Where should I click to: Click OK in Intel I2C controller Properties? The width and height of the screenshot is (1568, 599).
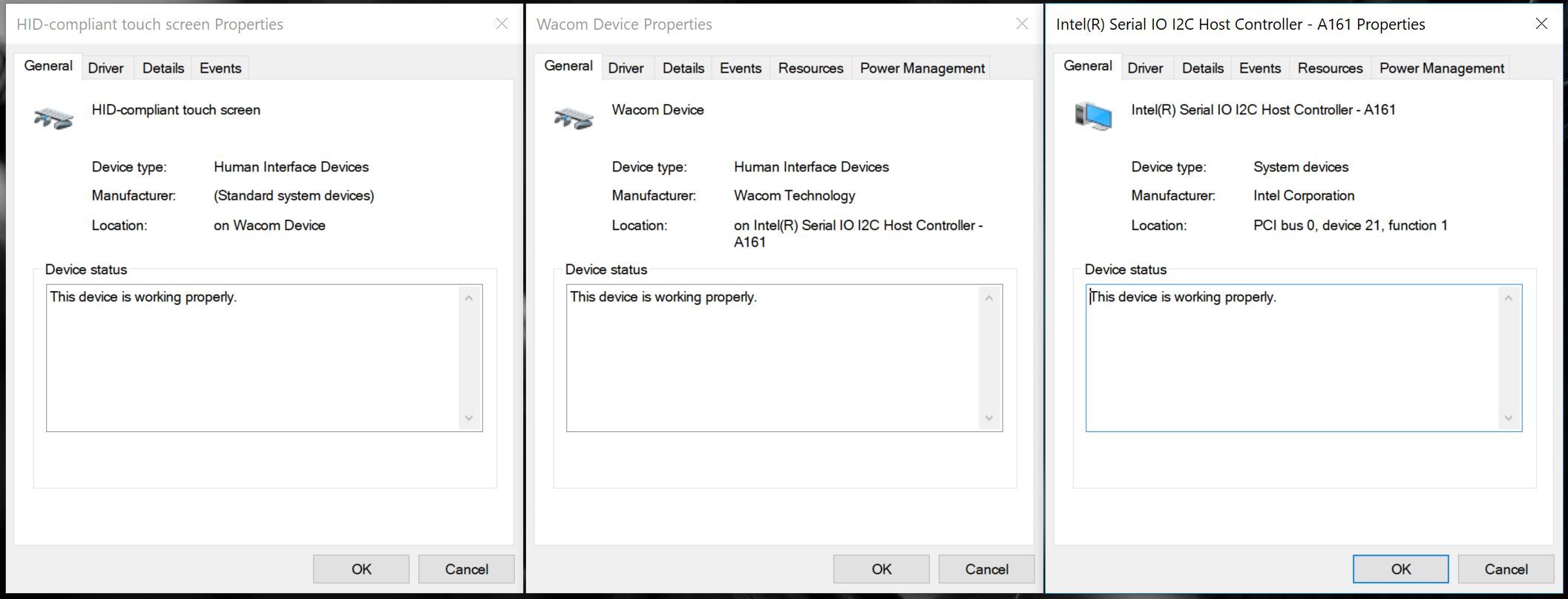(x=1401, y=569)
